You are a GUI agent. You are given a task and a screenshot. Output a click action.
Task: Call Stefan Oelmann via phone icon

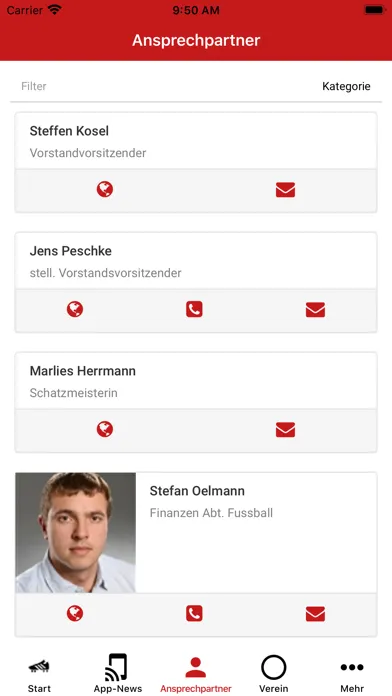194,614
